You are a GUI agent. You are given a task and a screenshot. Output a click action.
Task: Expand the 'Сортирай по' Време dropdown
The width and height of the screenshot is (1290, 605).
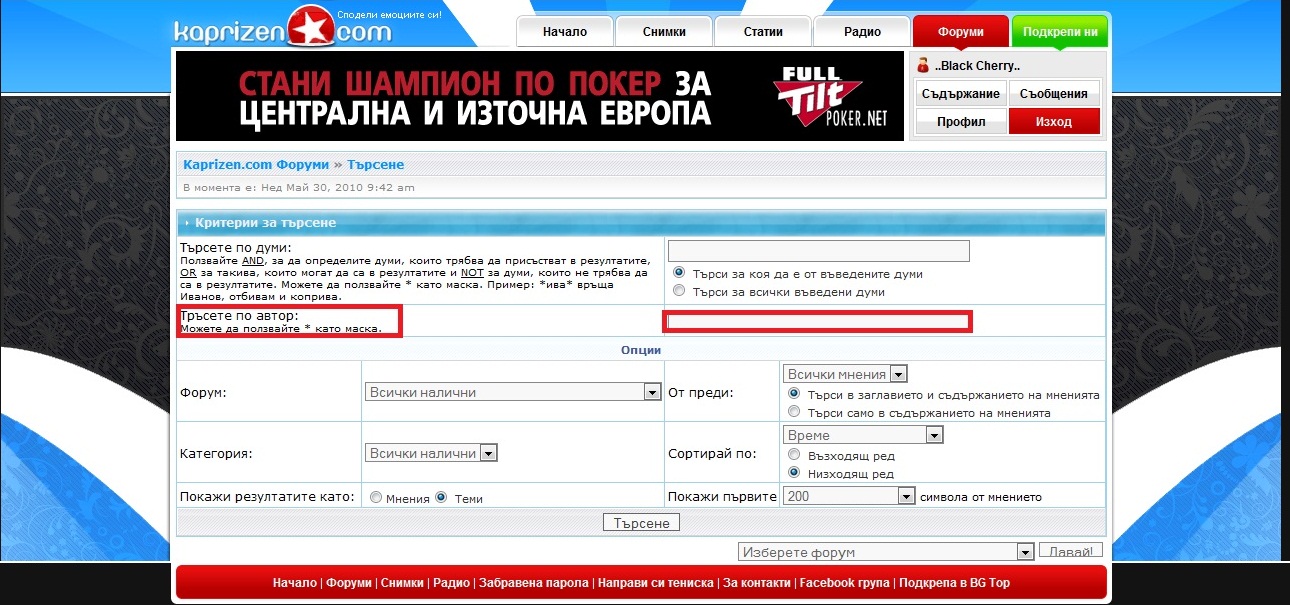(x=863, y=435)
